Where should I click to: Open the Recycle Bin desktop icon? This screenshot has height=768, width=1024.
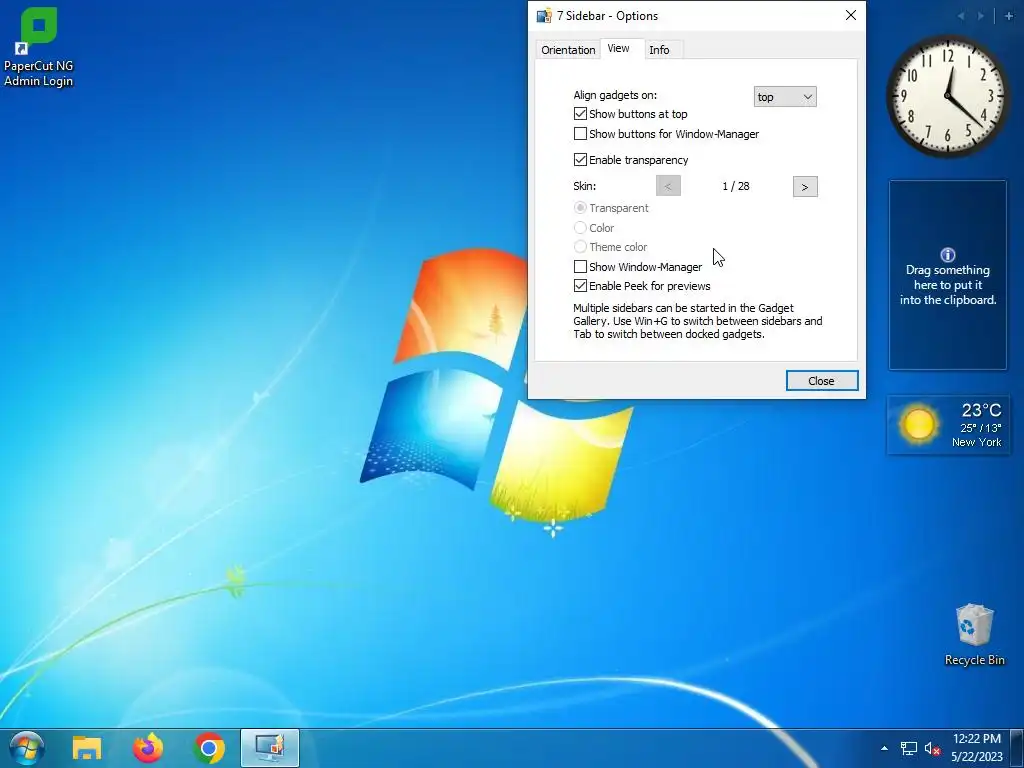[974, 634]
